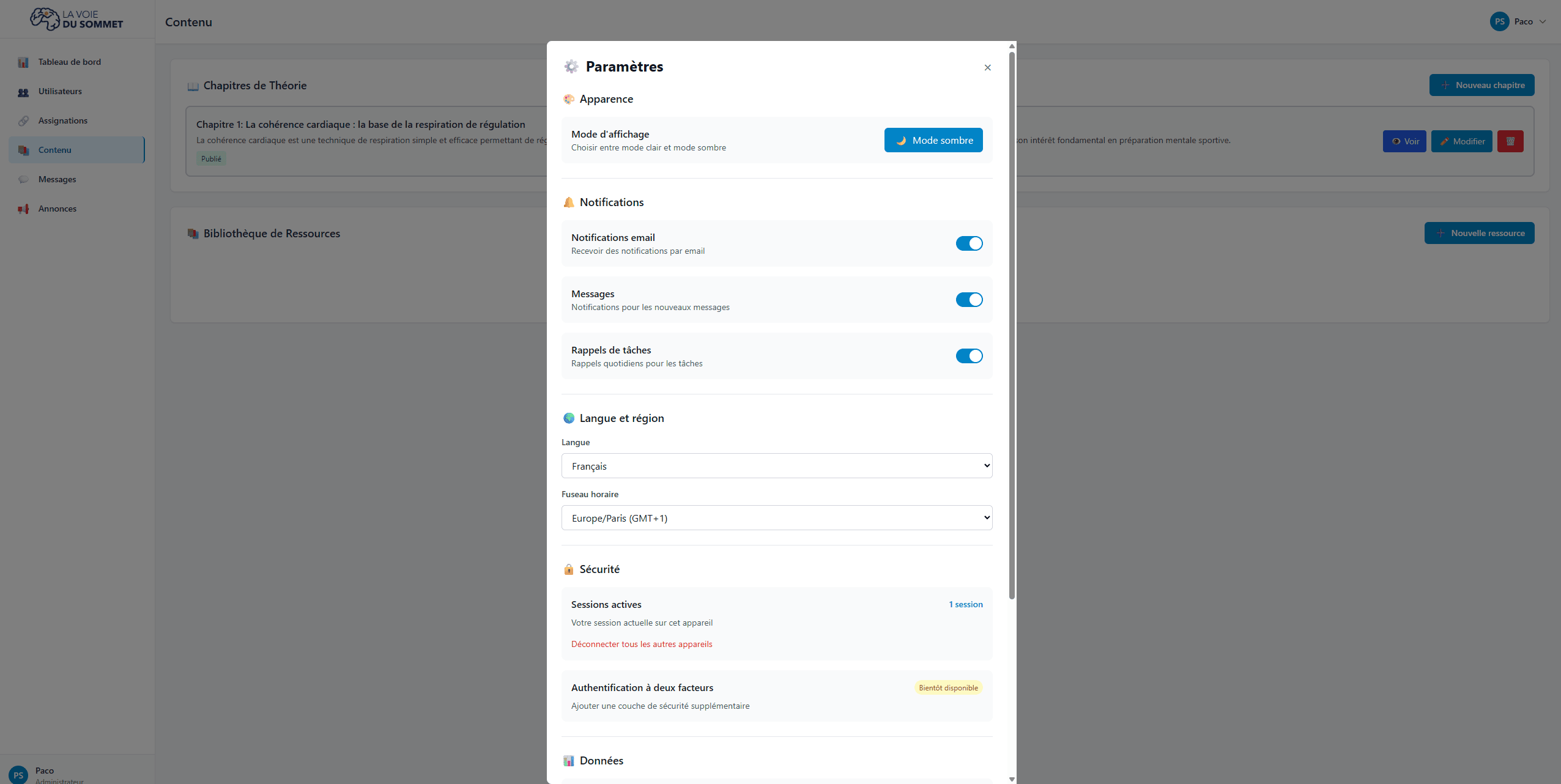Click Déconnecter tous les autres appareils link
The height and width of the screenshot is (784, 1561).
coord(641,644)
